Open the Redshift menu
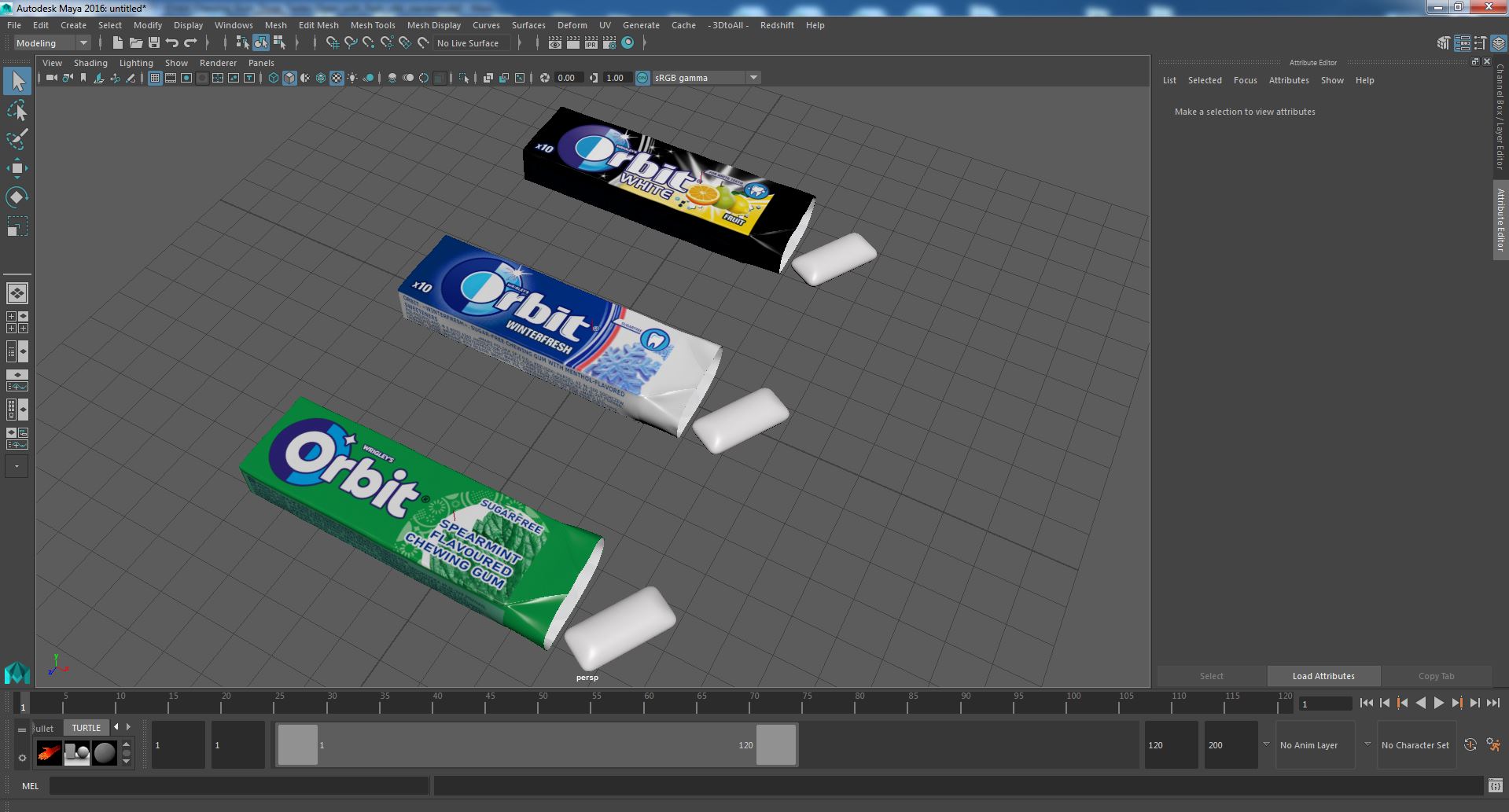Screen dimensions: 1509x812 tap(777, 25)
